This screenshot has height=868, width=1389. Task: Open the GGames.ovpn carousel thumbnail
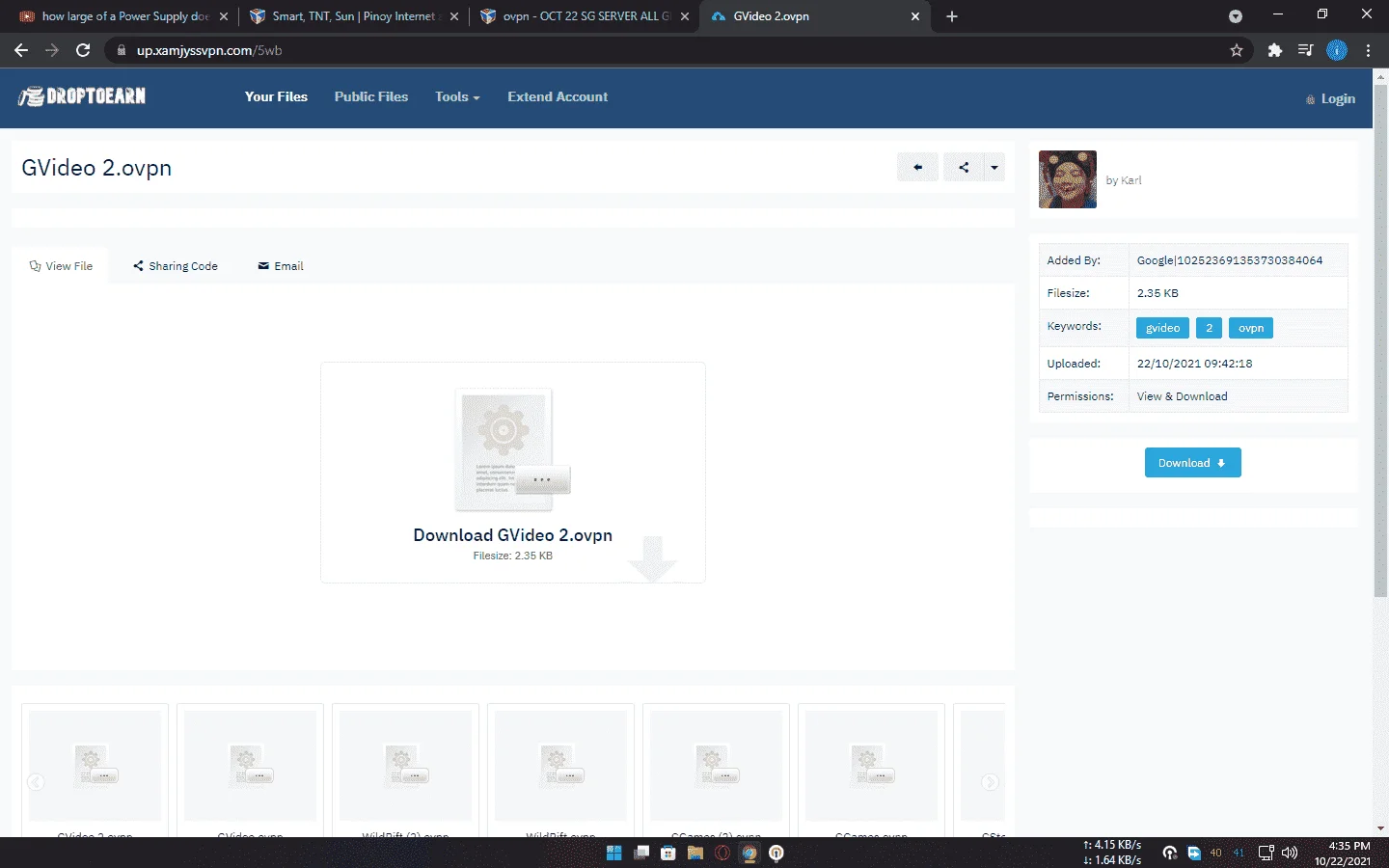coord(871,770)
